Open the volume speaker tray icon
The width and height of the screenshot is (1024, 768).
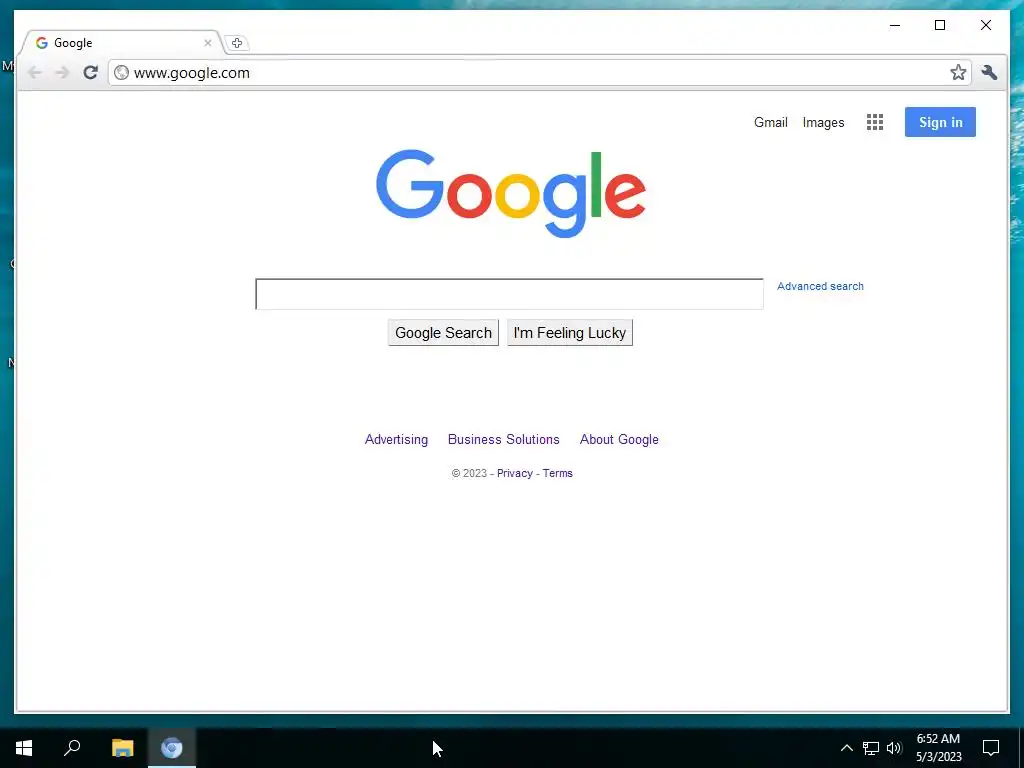click(894, 748)
